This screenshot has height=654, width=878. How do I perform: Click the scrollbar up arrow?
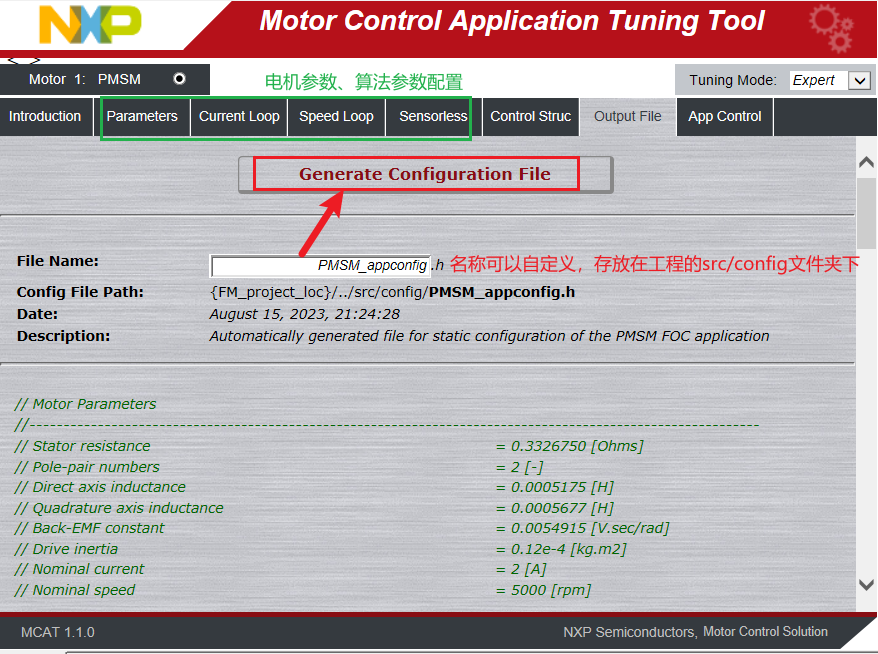(x=866, y=162)
